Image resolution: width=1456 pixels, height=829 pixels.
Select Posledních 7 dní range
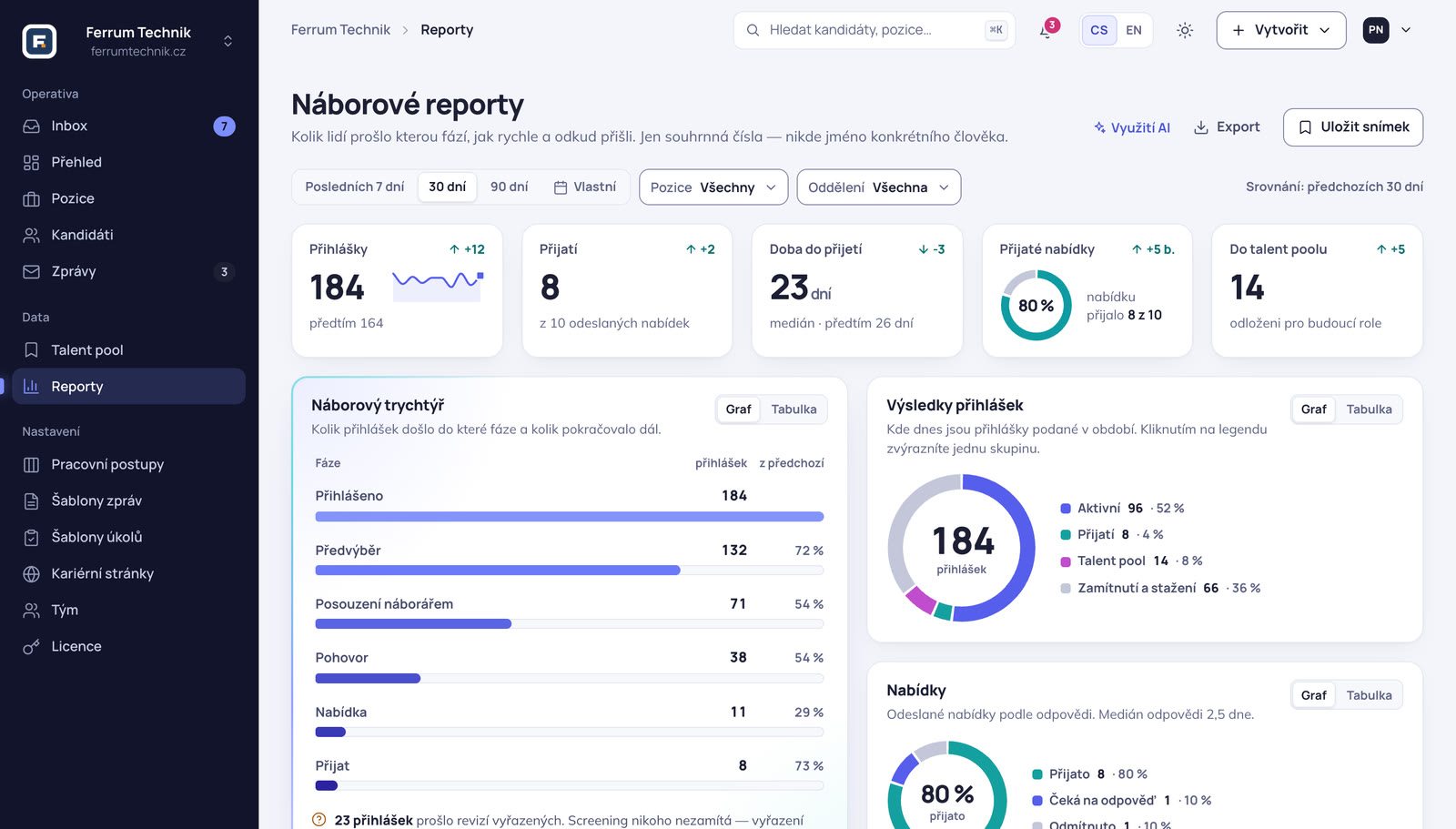(x=355, y=187)
